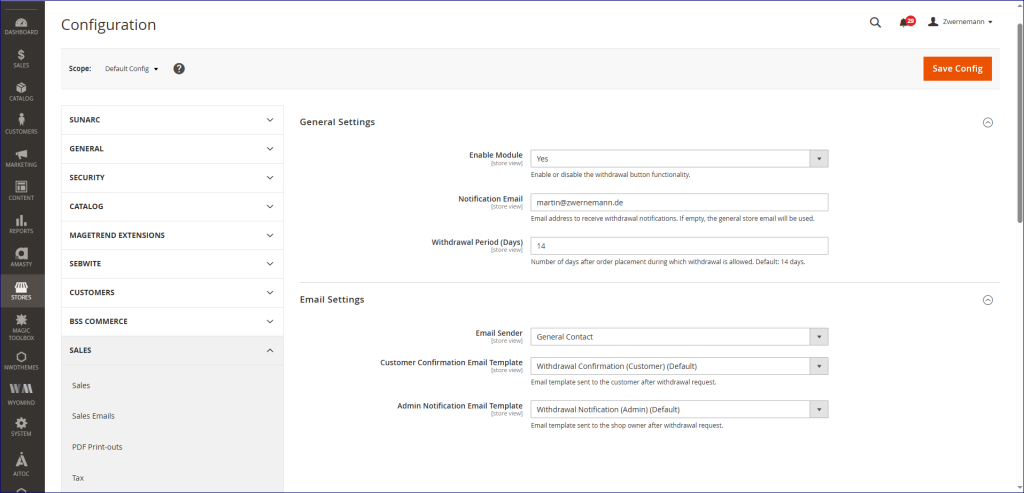Open the Catalog box icon
The height and width of the screenshot is (493, 1024).
click(22, 90)
